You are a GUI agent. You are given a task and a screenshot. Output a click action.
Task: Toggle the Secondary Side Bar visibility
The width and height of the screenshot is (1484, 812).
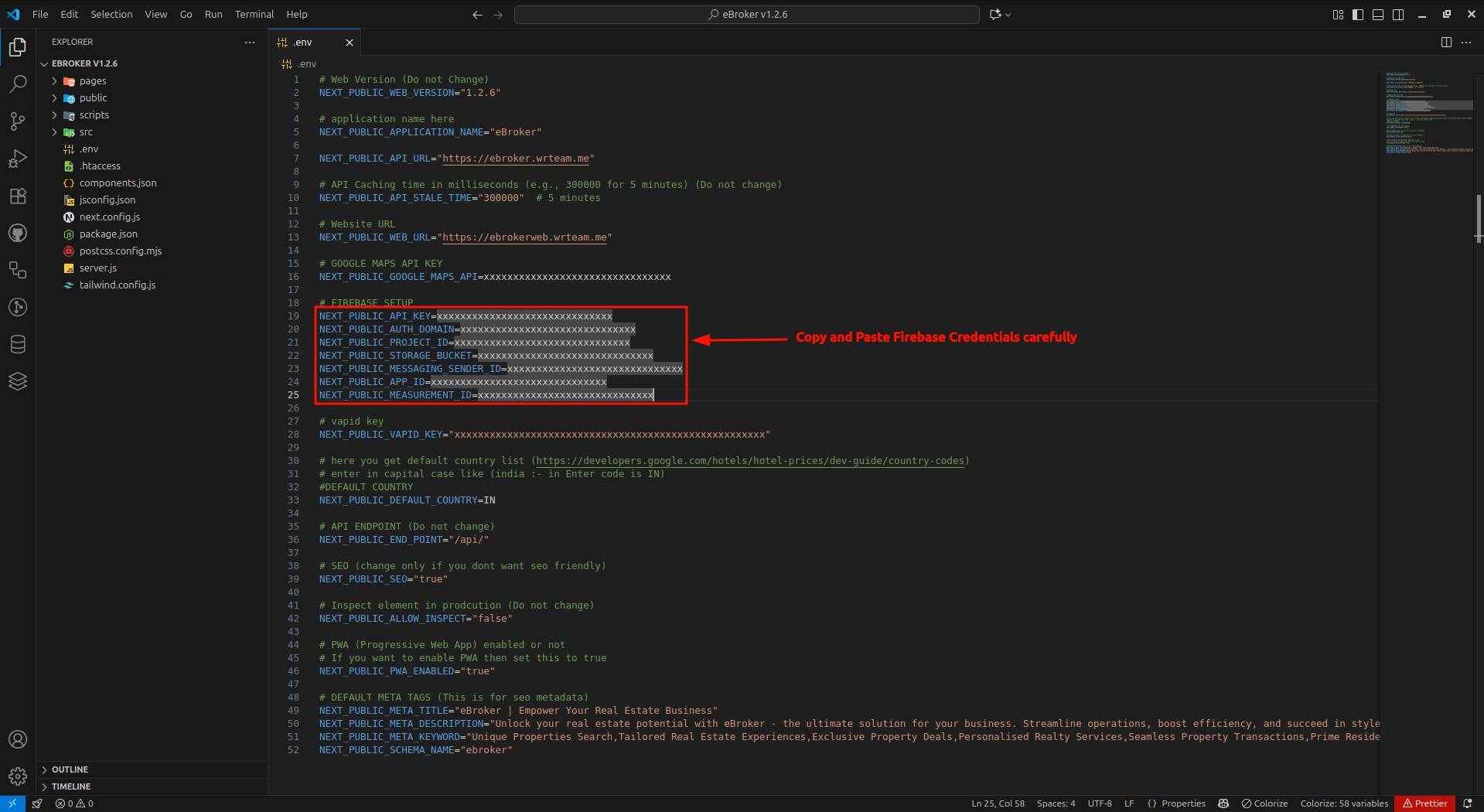1398,14
